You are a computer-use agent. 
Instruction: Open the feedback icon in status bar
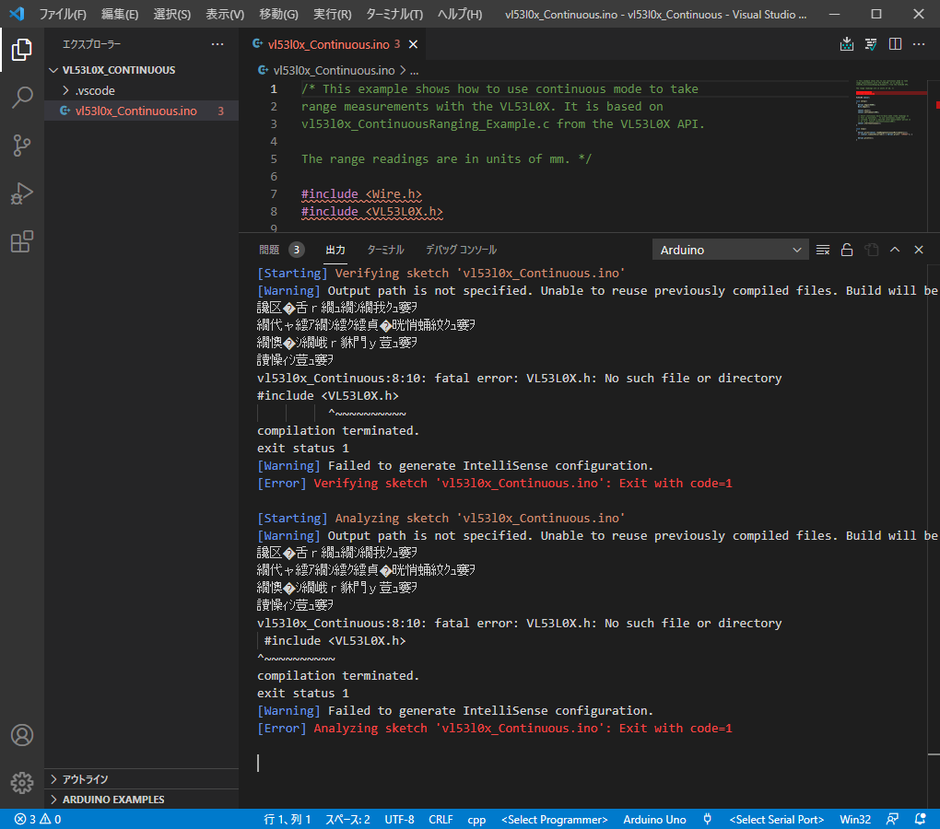(892, 819)
